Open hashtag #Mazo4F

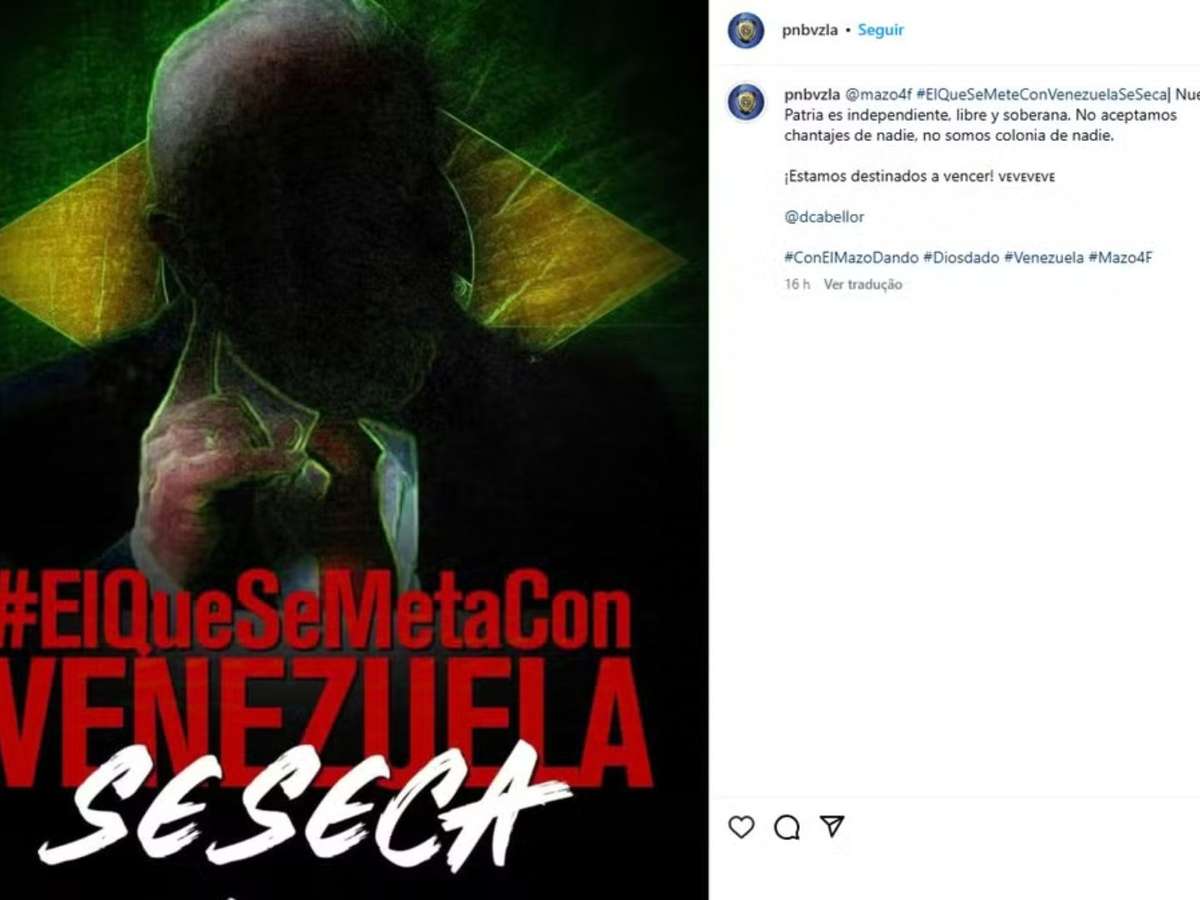[x=1121, y=257]
